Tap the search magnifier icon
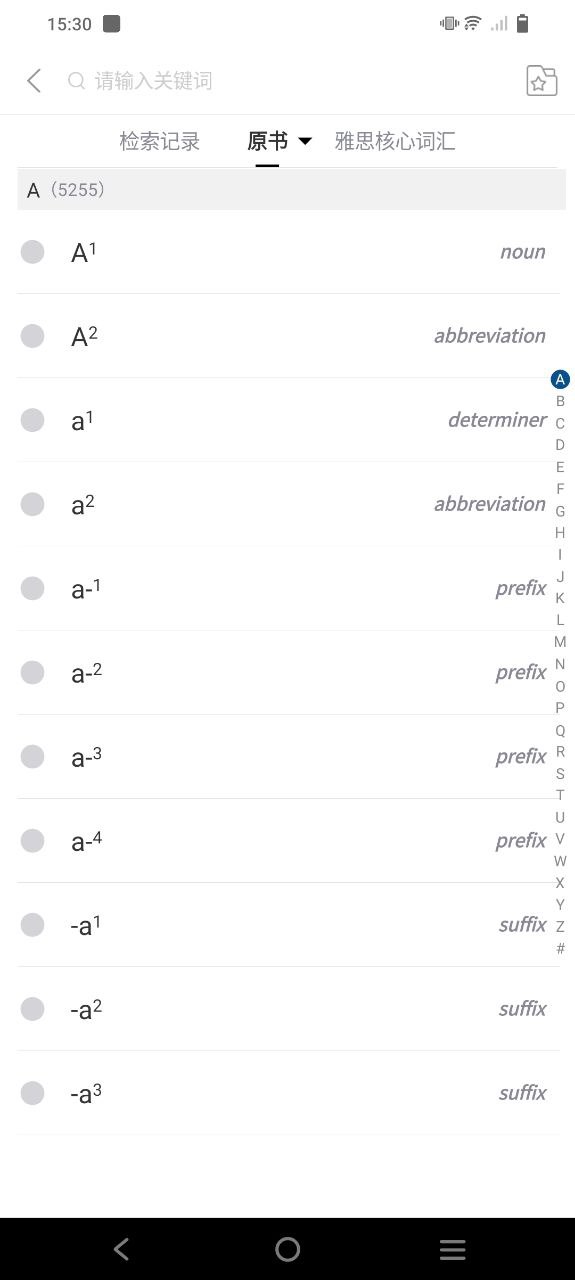Viewport: 575px width, 1280px height. pos(76,81)
